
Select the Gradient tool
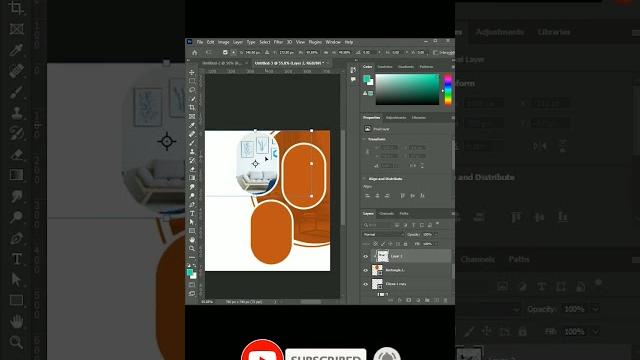[x=192, y=178]
